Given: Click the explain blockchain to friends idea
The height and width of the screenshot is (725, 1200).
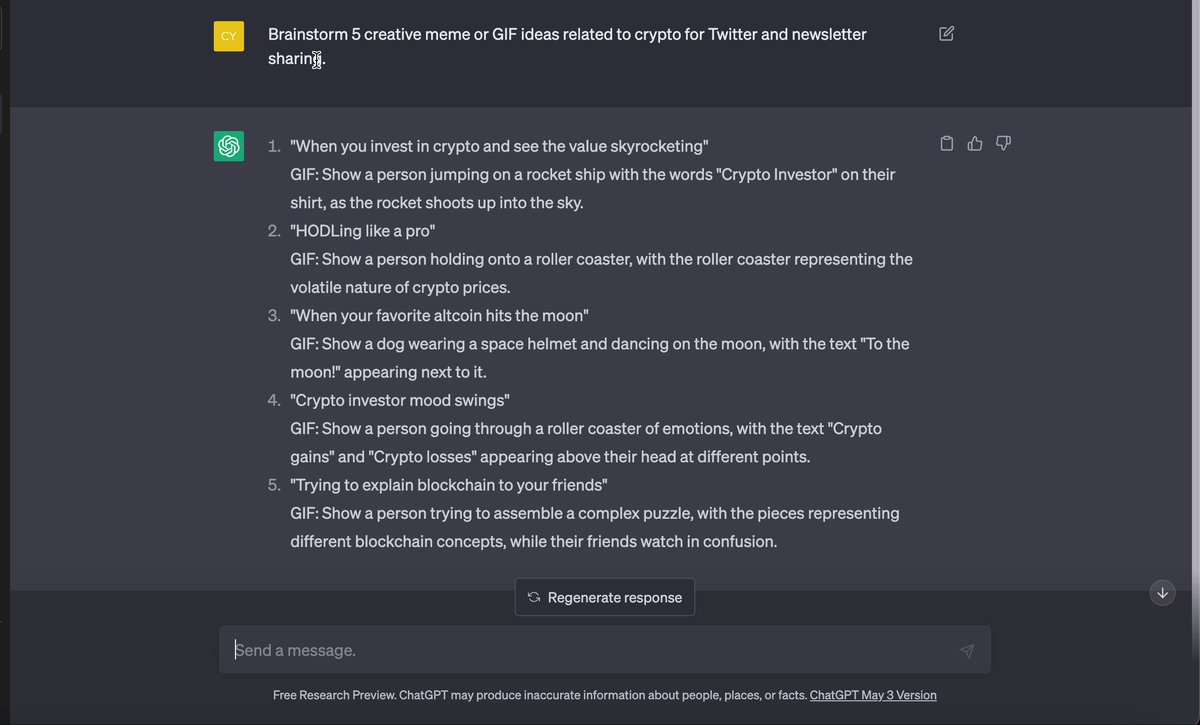Looking at the screenshot, I should point(449,485).
